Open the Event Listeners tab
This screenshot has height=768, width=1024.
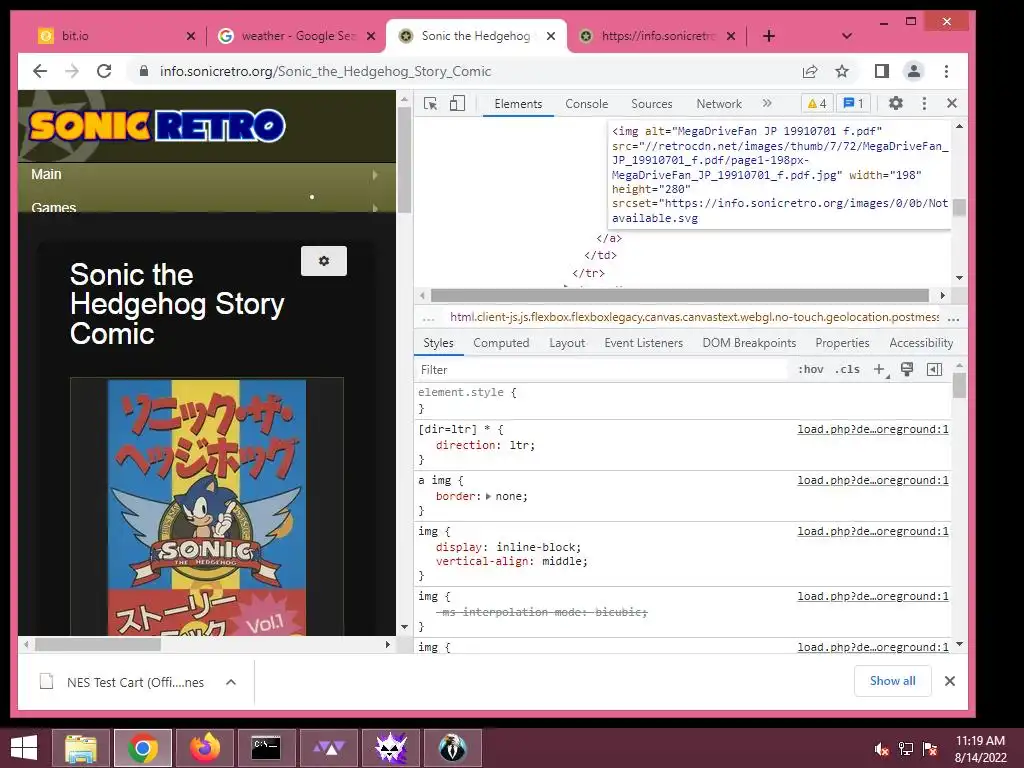[x=643, y=343]
